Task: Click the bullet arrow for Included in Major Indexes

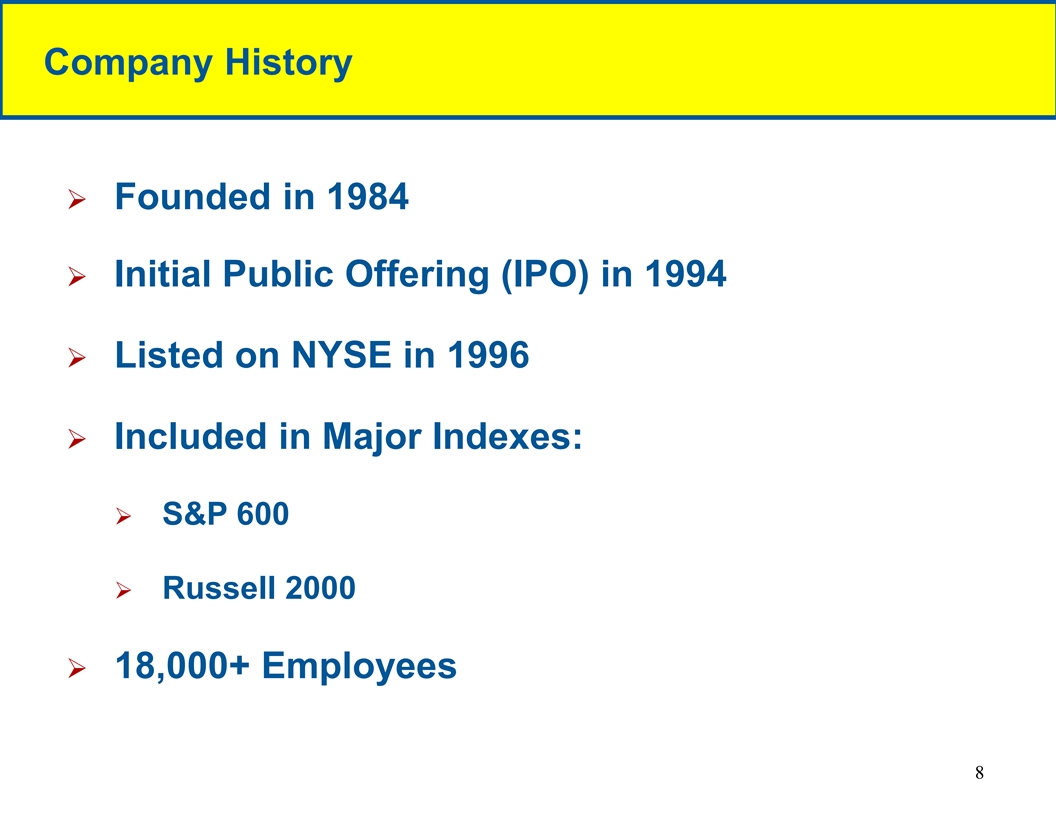Action: pos(73,439)
